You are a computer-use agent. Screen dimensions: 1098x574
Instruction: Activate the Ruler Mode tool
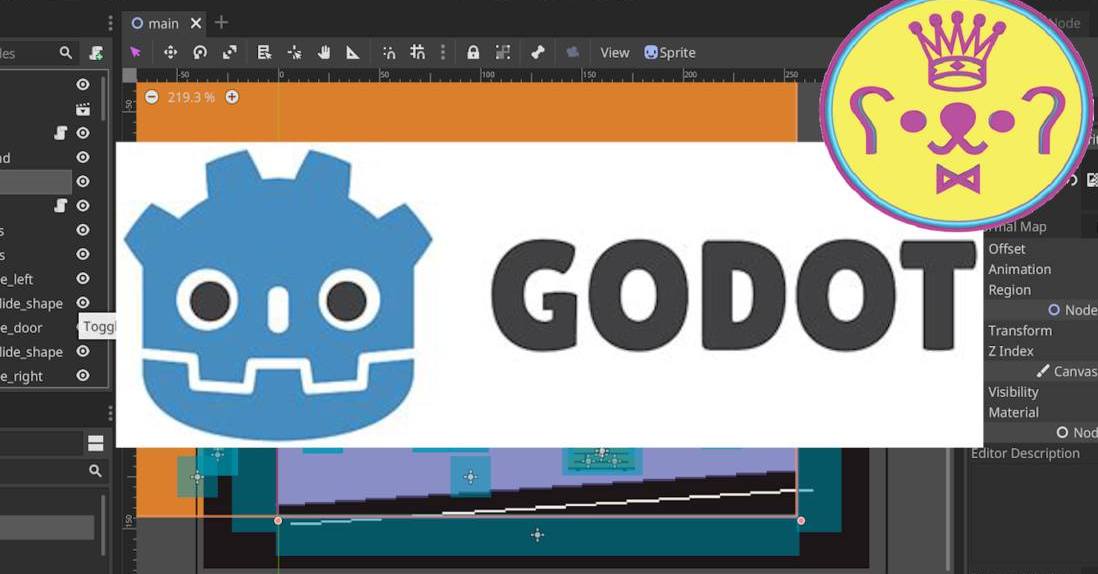[x=353, y=52]
